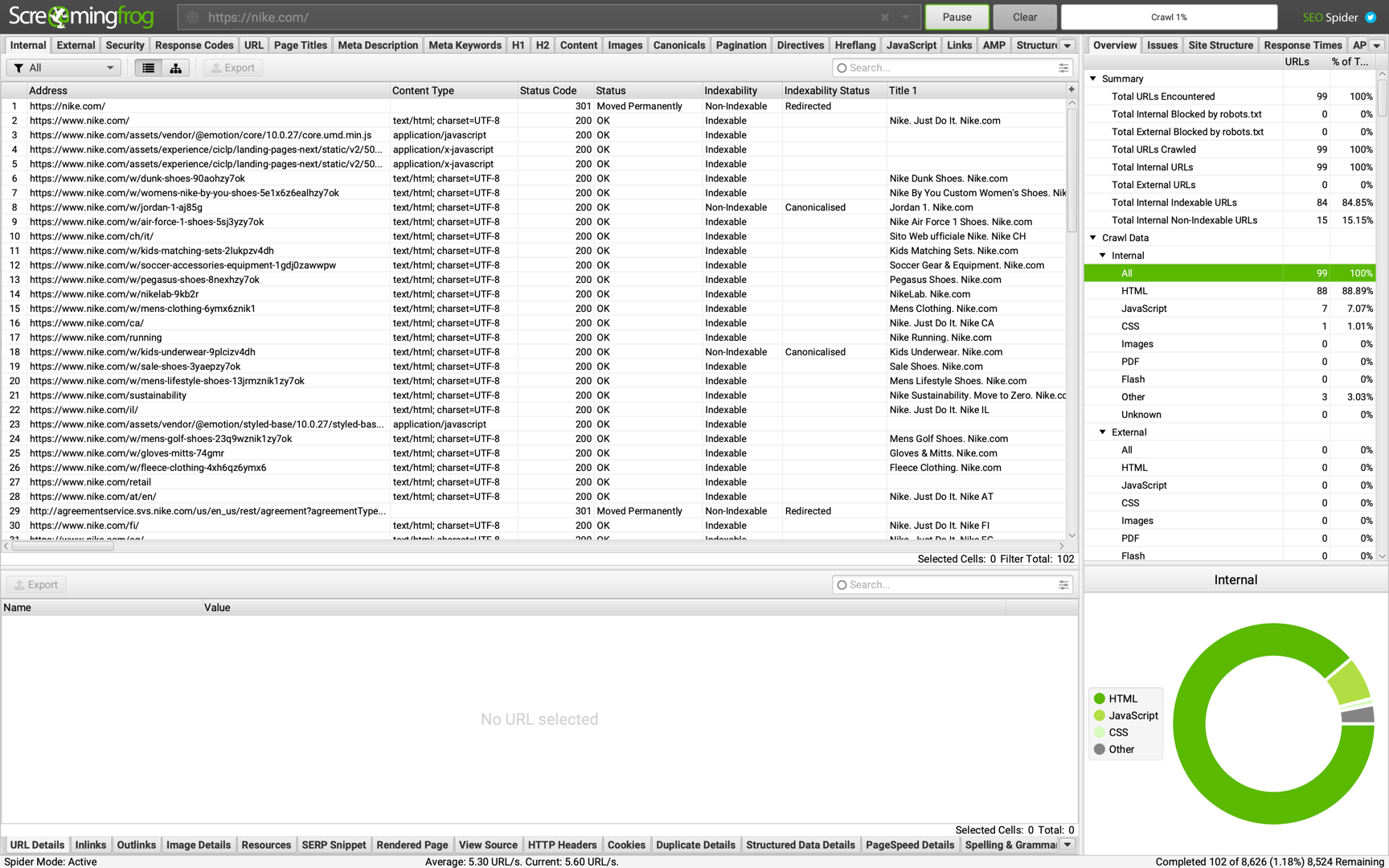Viewport: 1389px width, 868px height.
Task: Collapse the Summary section
Action: coord(1092,79)
